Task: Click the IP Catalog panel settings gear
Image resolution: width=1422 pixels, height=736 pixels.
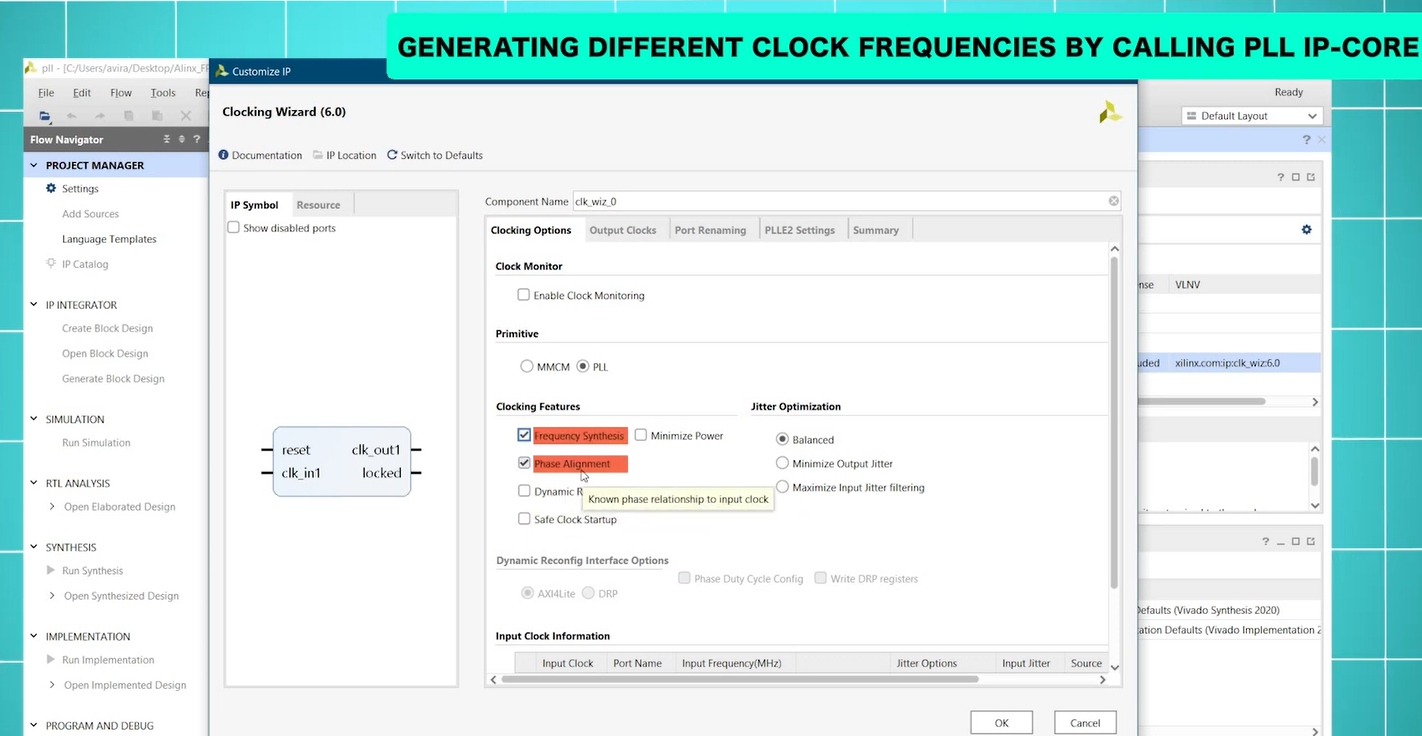Action: pos(1306,230)
